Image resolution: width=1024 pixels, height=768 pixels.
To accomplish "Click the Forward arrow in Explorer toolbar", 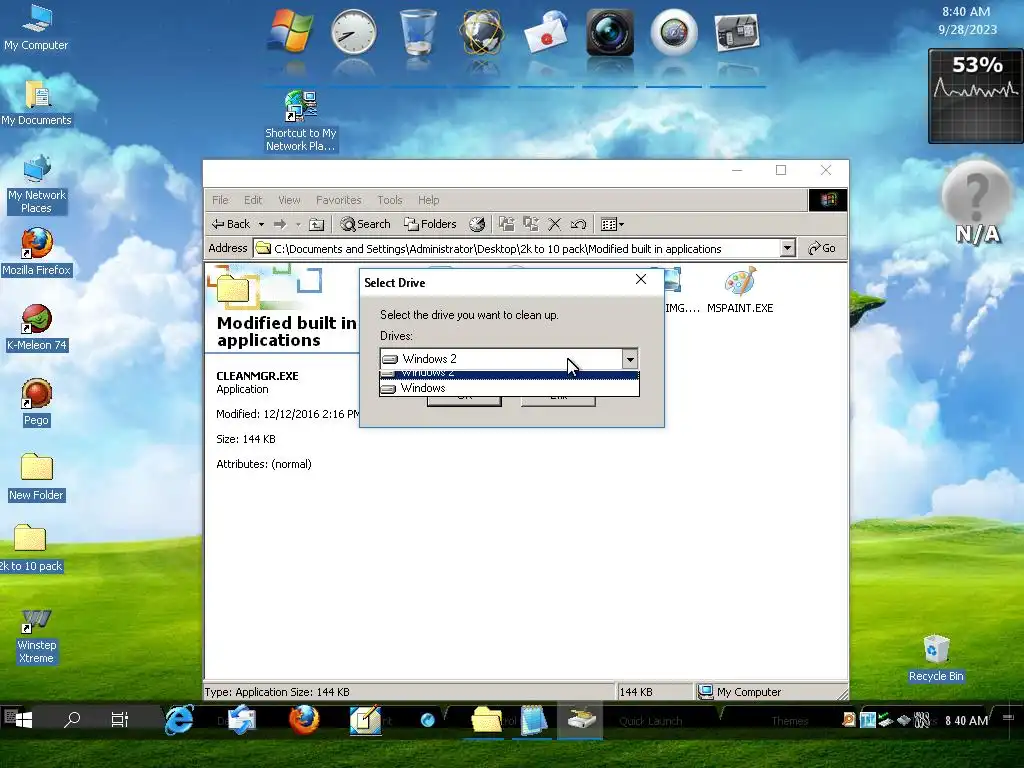I will click(x=280, y=224).
